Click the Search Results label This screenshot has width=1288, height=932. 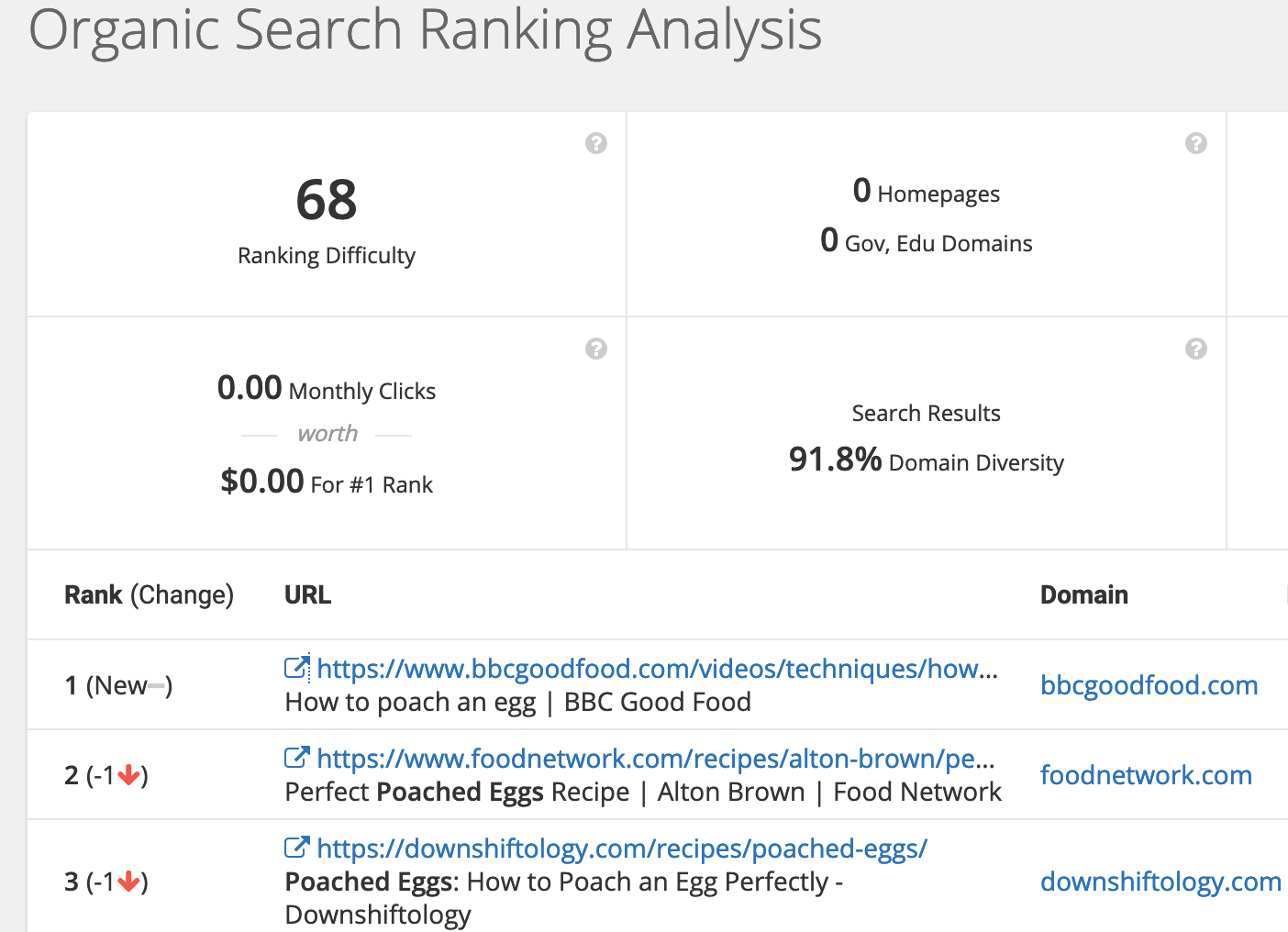point(927,413)
